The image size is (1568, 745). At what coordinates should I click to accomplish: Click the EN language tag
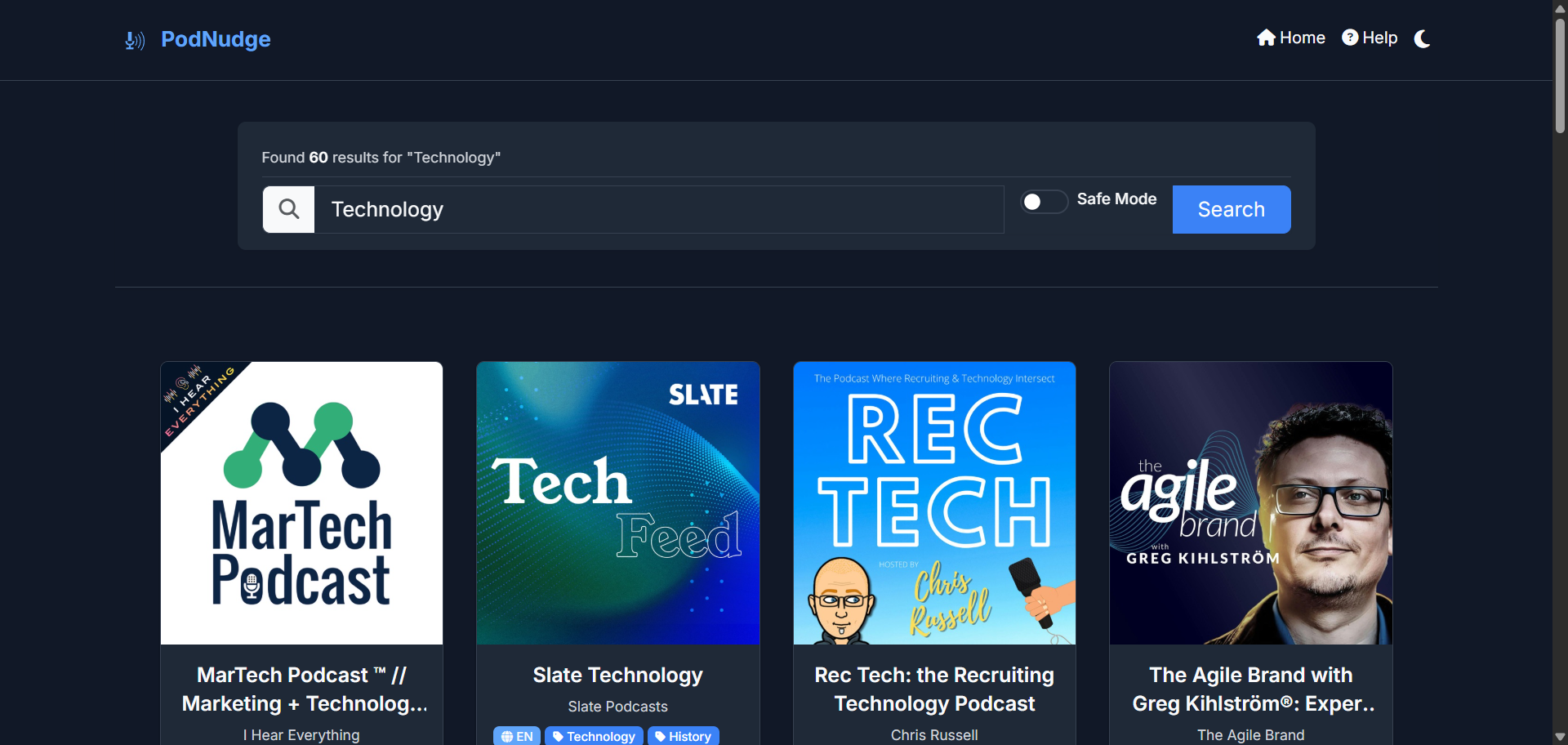[517, 736]
